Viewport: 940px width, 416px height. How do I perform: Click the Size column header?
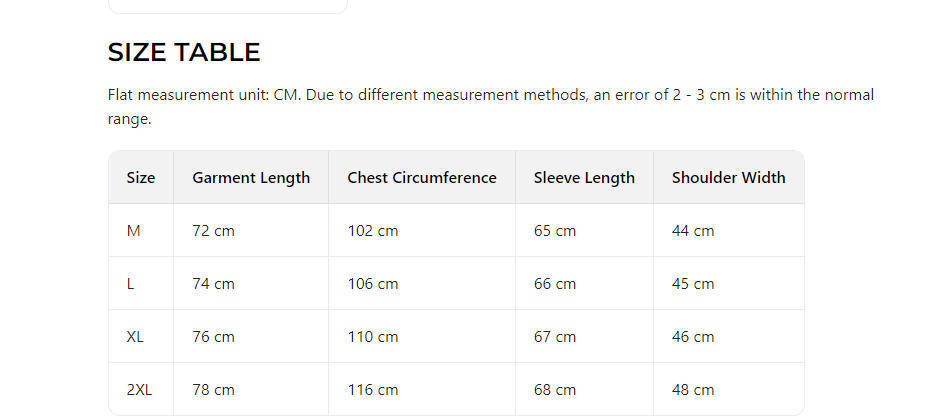point(141,178)
